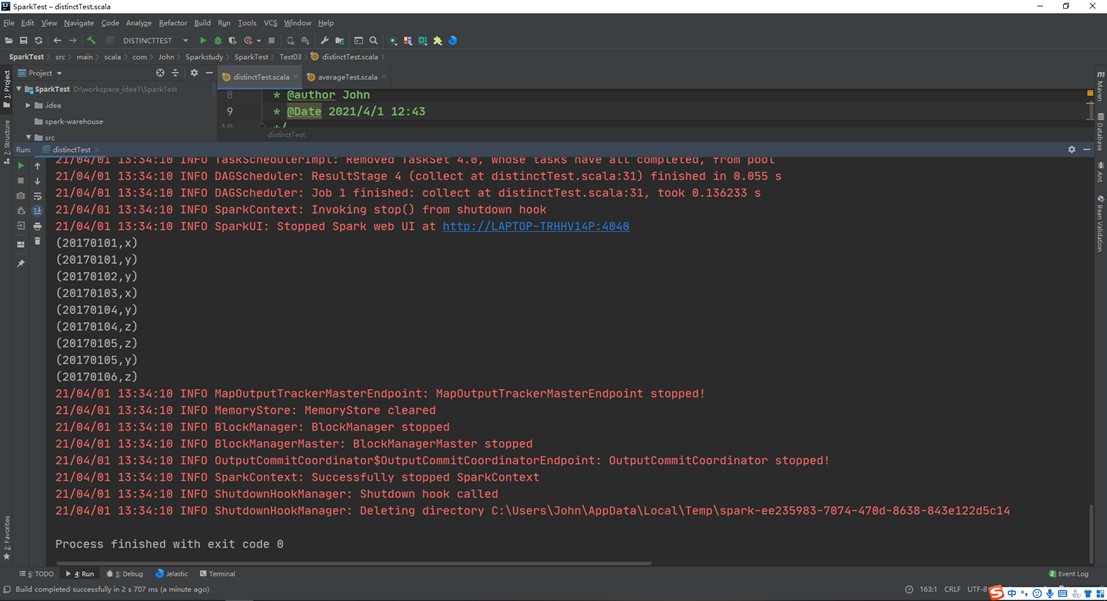Image resolution: width=1107 pixels, height=601 pixels.
Task: Click the main toolbar Stop square icon
Action: pos(271,41)
